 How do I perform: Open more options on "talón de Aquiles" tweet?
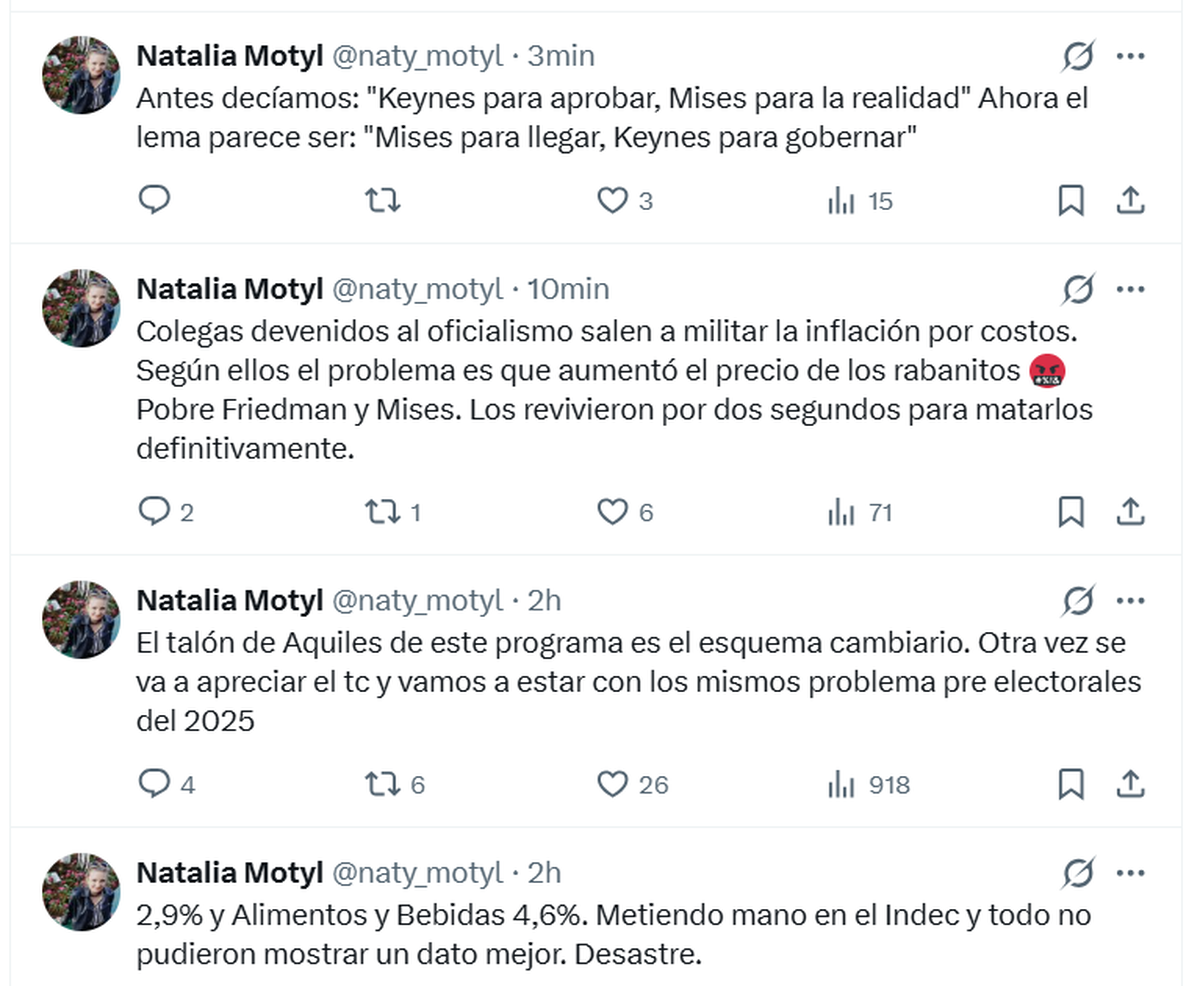tap(1131, 601)
